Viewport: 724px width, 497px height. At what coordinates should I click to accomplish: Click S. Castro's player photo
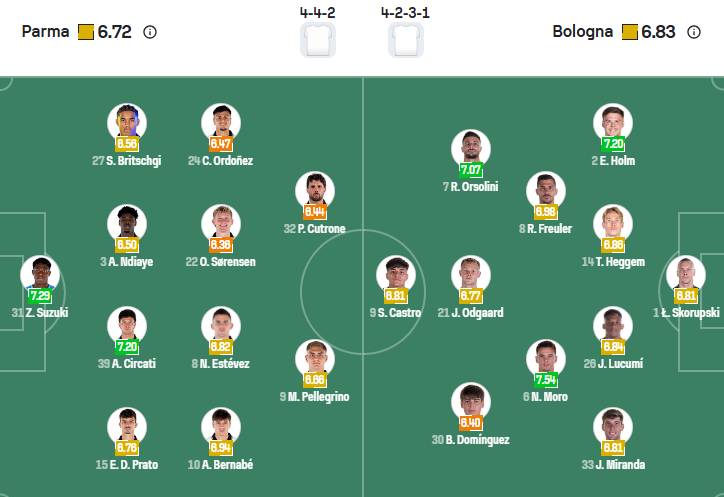[x=396, y=275]
